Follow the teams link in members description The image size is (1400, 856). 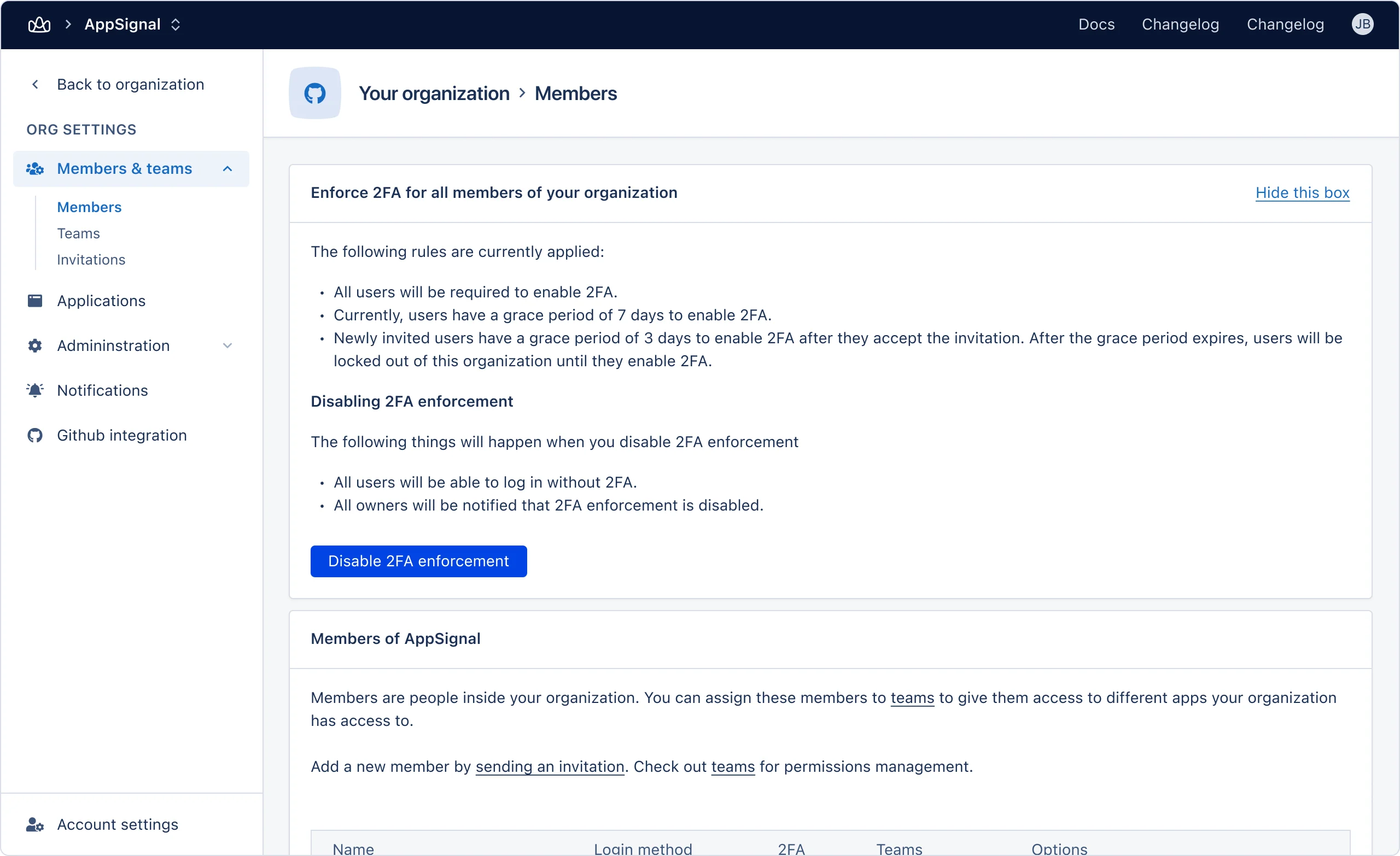click(x=912, y=697)
